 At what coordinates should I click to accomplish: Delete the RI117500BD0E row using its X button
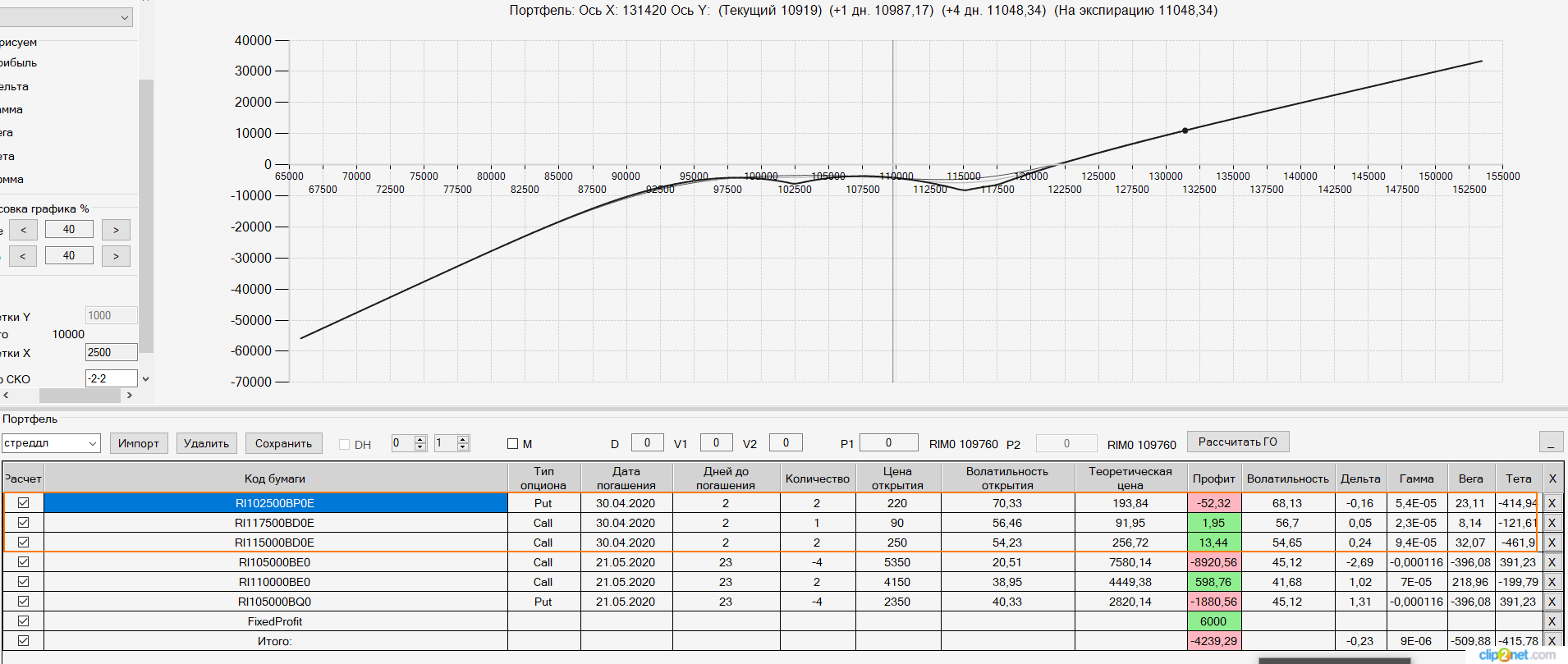[1552, 523]
